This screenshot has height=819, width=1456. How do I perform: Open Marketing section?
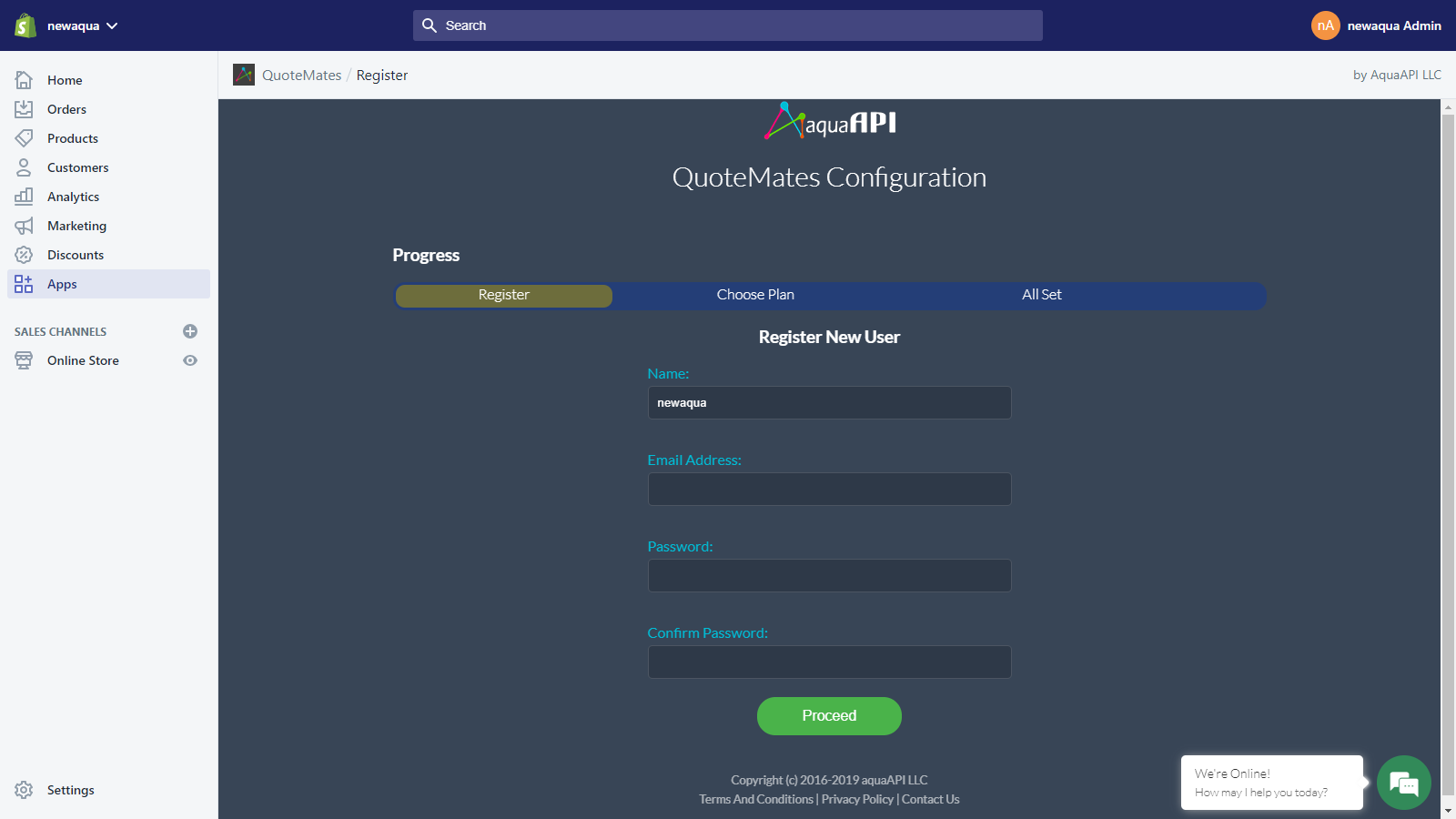click(76, 226)
